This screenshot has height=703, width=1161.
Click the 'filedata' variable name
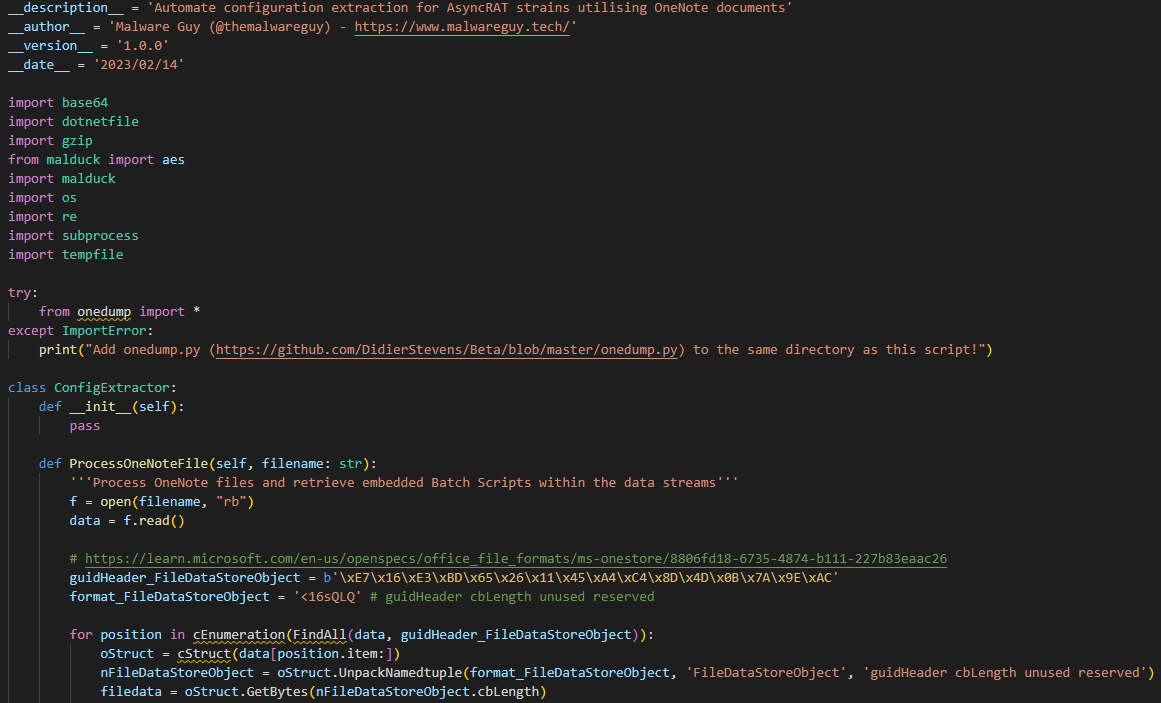pyautogui.click(x=131, y=692)
